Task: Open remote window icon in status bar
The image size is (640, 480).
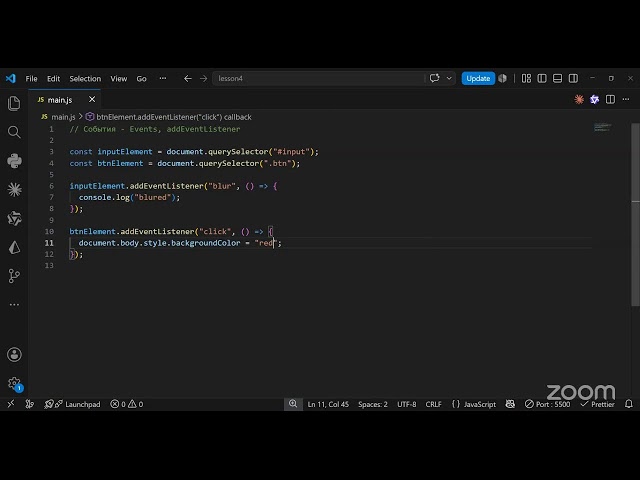Action: coord(11,404)
